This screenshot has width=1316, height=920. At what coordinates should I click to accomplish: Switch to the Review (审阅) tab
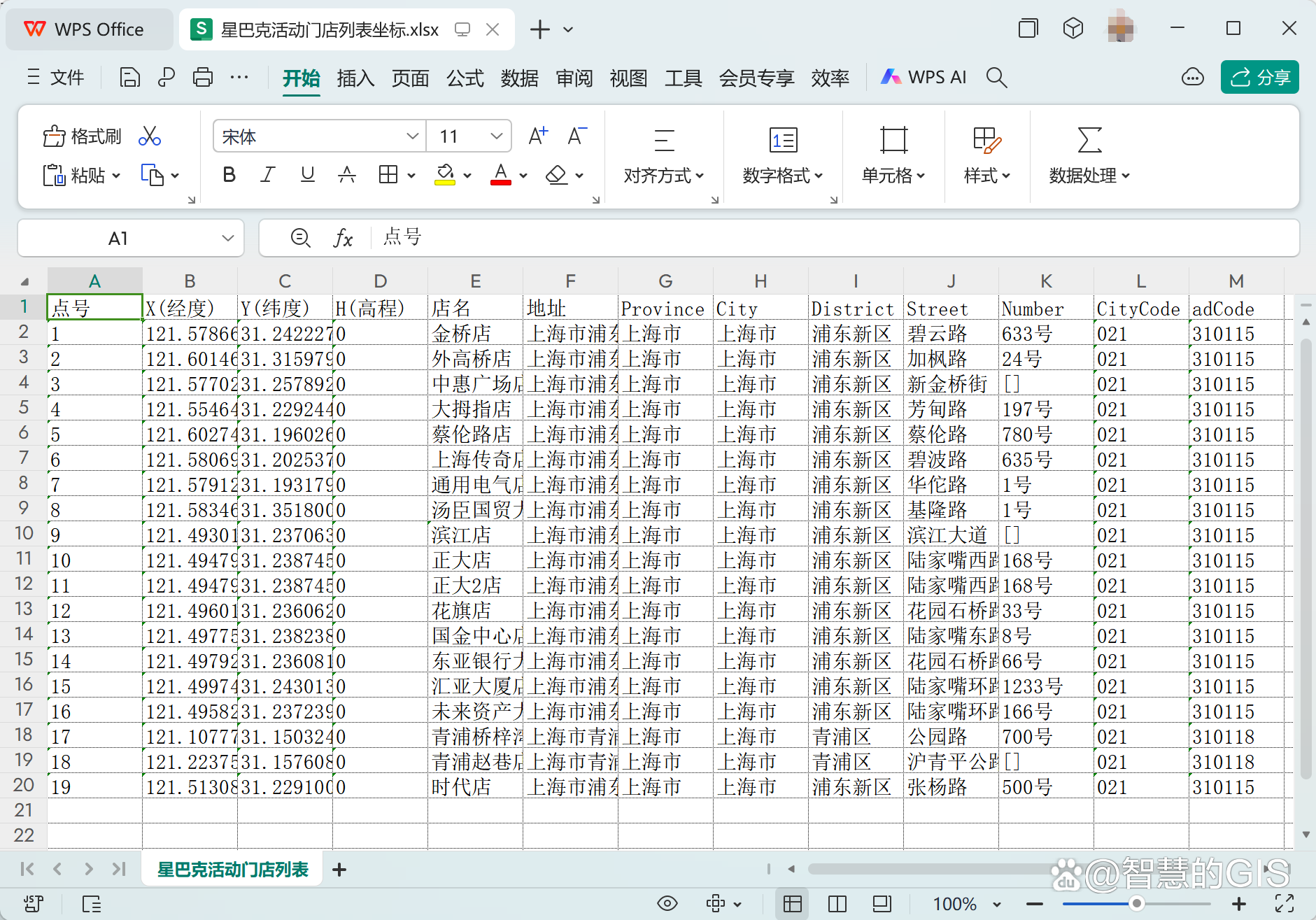[x=574, y=78]
